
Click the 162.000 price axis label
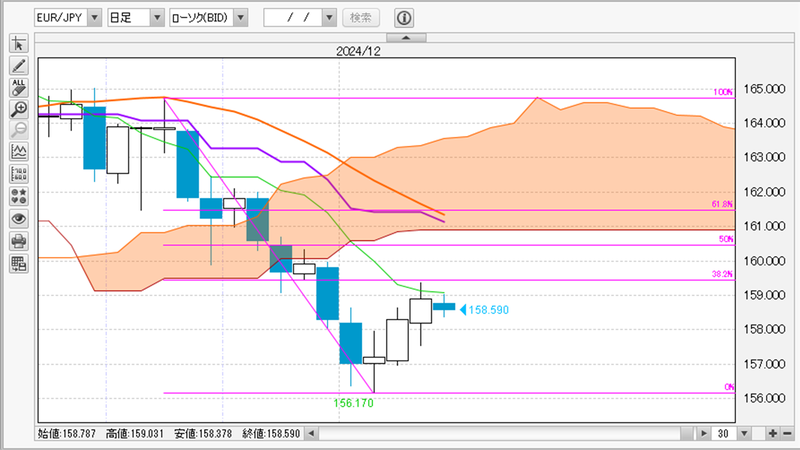click(x=764, y=192)
